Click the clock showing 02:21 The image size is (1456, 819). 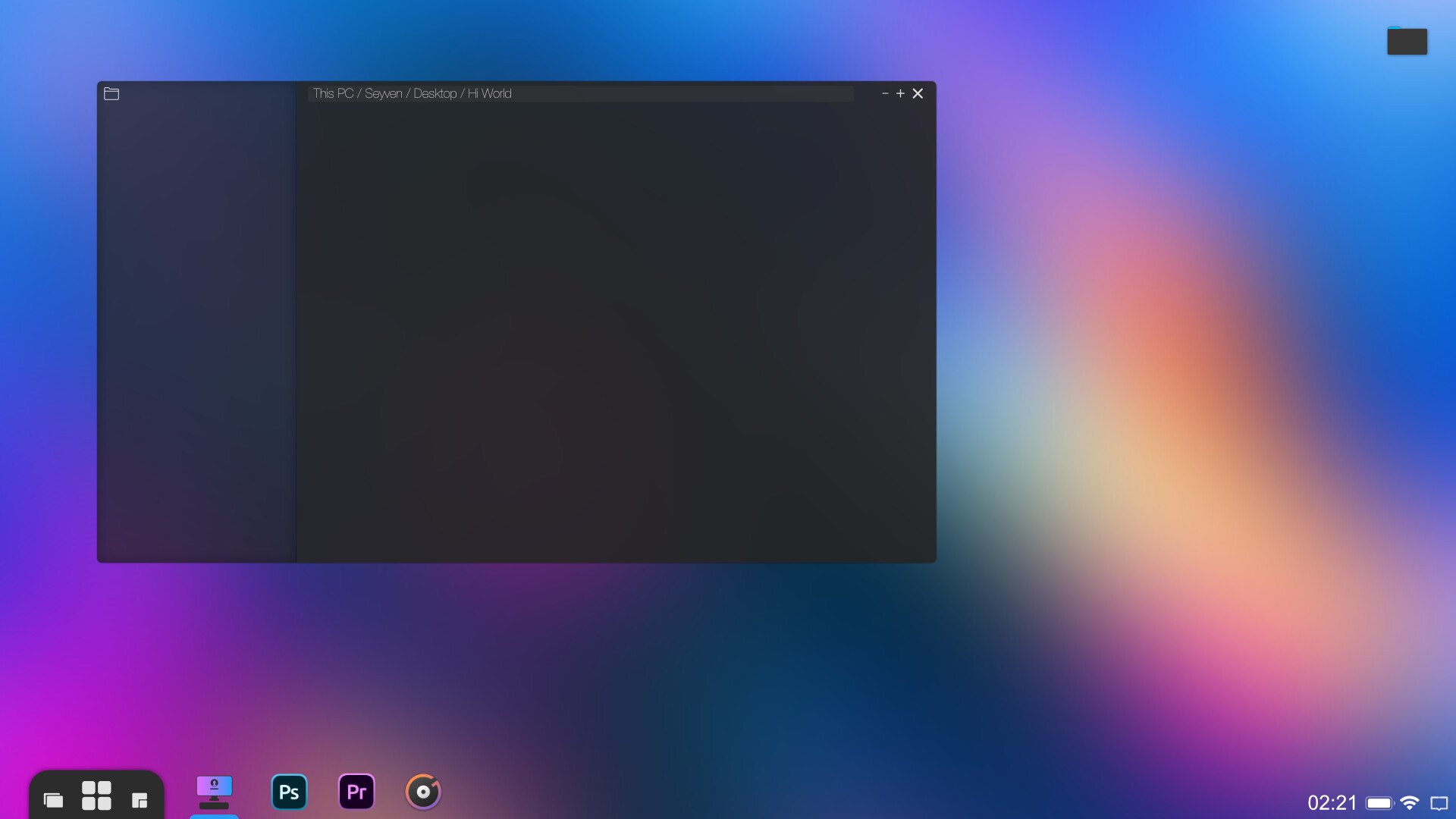(1333, 802)
